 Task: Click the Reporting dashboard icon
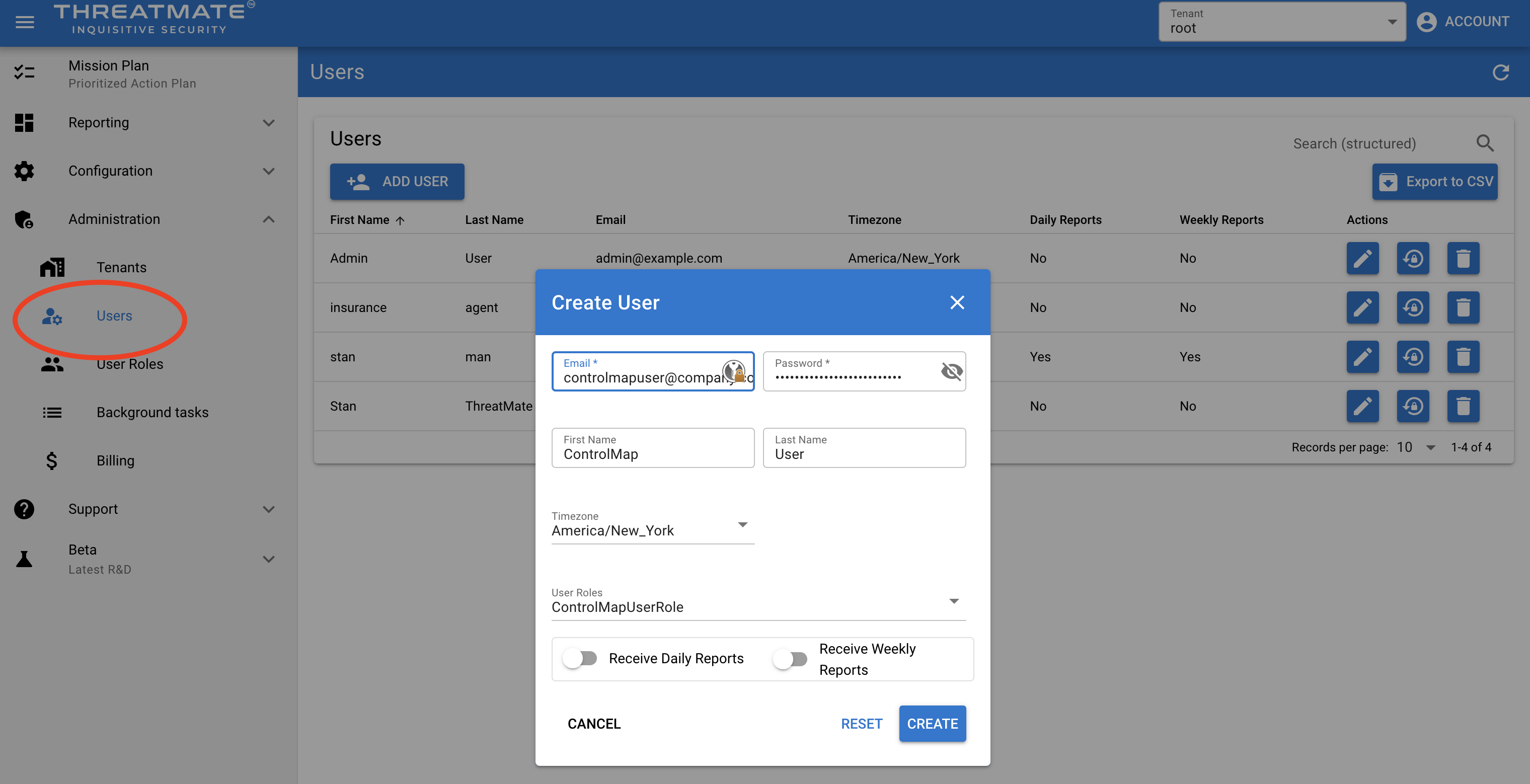pyautogui.click(x=24, y=122)
